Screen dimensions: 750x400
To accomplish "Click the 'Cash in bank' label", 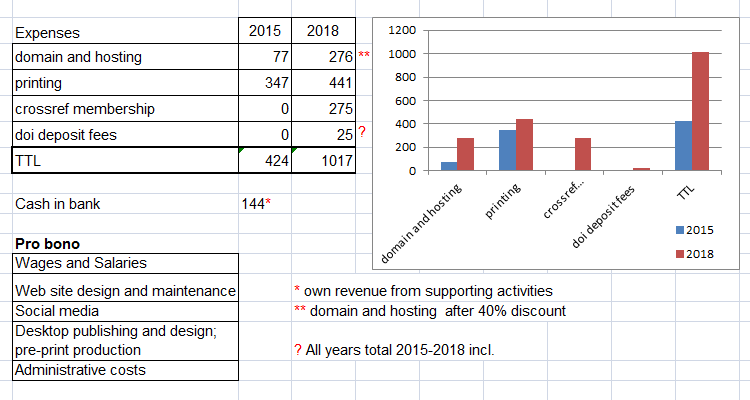I will point(57,204).
